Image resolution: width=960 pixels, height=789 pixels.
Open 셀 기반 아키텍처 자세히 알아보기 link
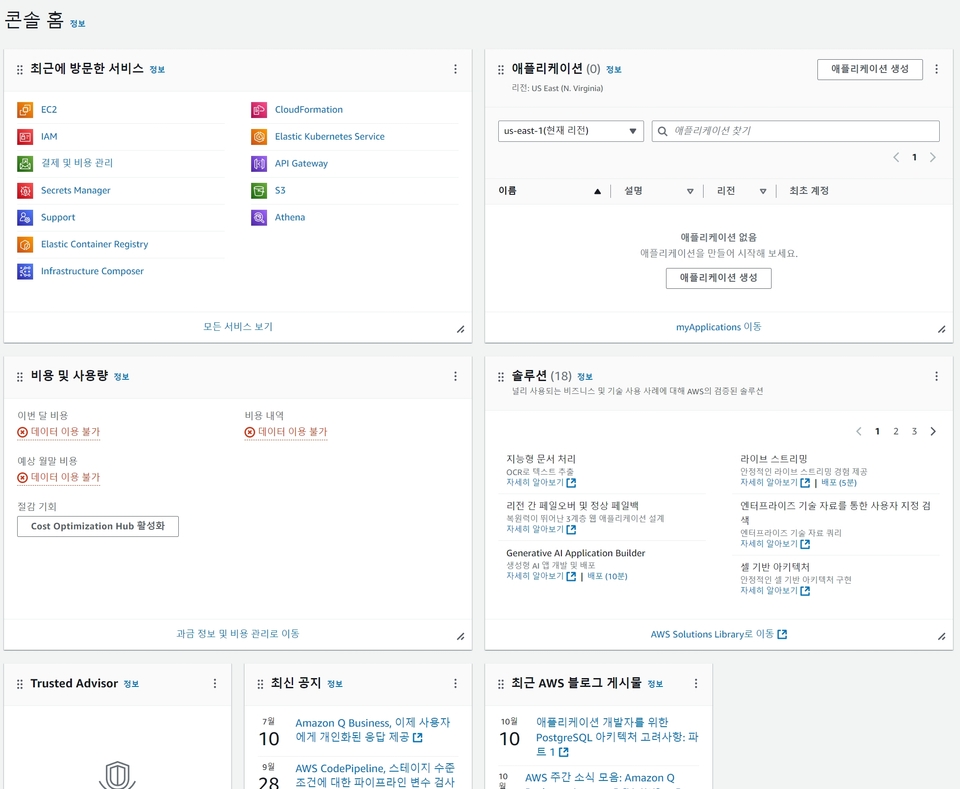(775, 591)
